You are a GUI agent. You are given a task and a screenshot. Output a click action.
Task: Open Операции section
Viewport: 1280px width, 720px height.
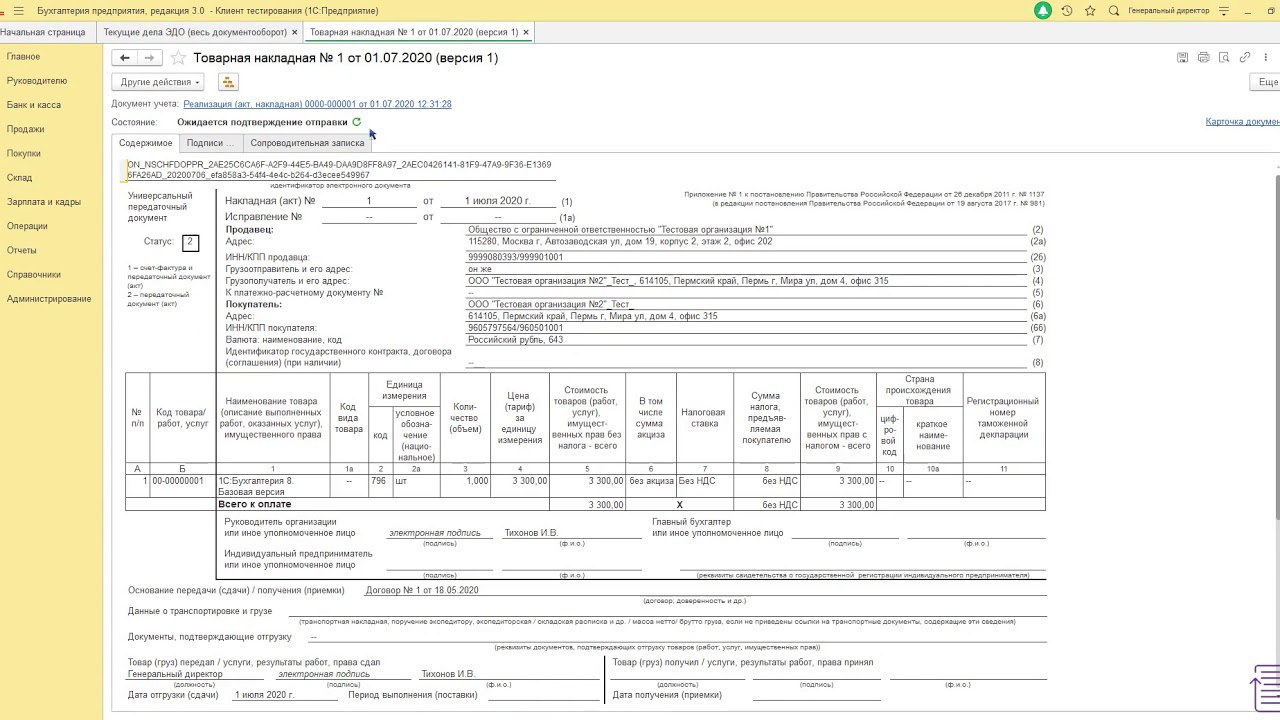tap(27, 226)
